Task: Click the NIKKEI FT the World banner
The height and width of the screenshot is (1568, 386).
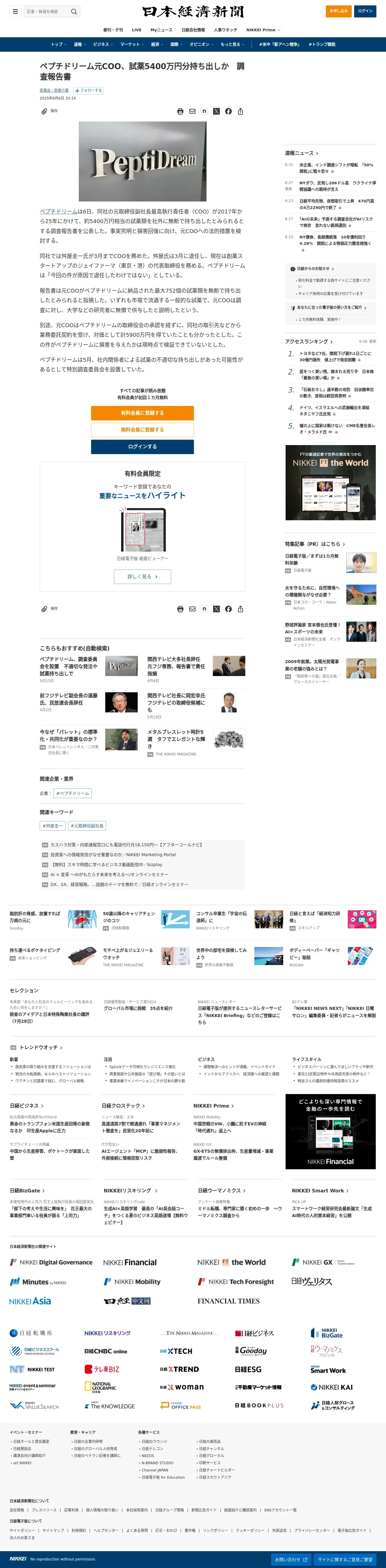Action: click(331, 483)
